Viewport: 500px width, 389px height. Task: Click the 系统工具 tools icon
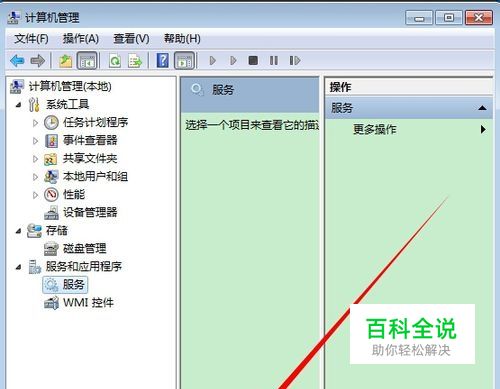pos(34,105)
